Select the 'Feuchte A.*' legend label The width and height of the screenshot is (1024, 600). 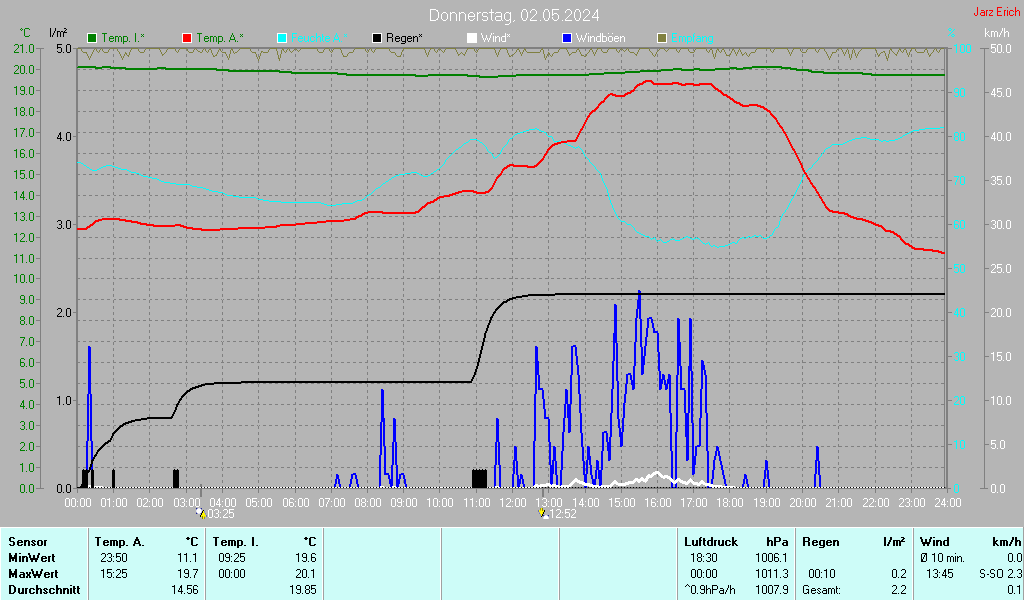(319, 38)
